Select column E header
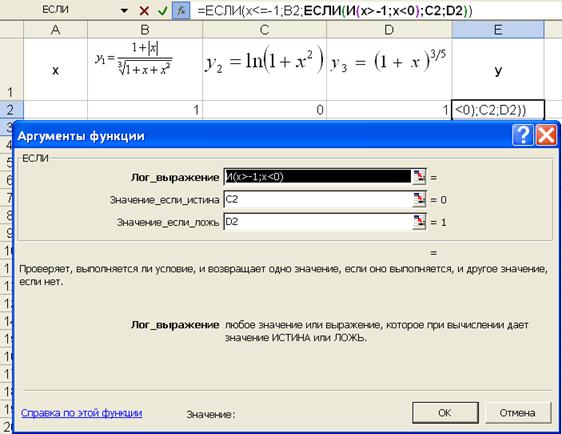Viewport: 562px width, 434px height. 498,30
